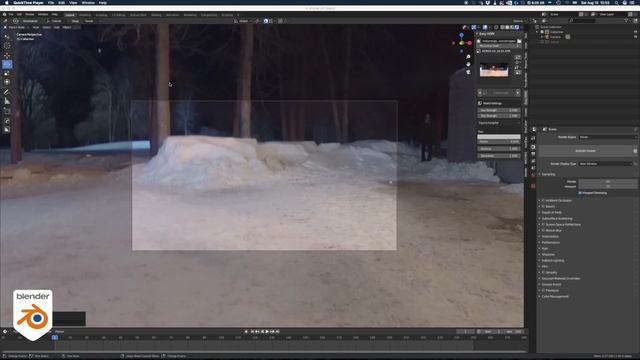
Task: Open the Layout workspace tab
Action: (x=70, y=15)
